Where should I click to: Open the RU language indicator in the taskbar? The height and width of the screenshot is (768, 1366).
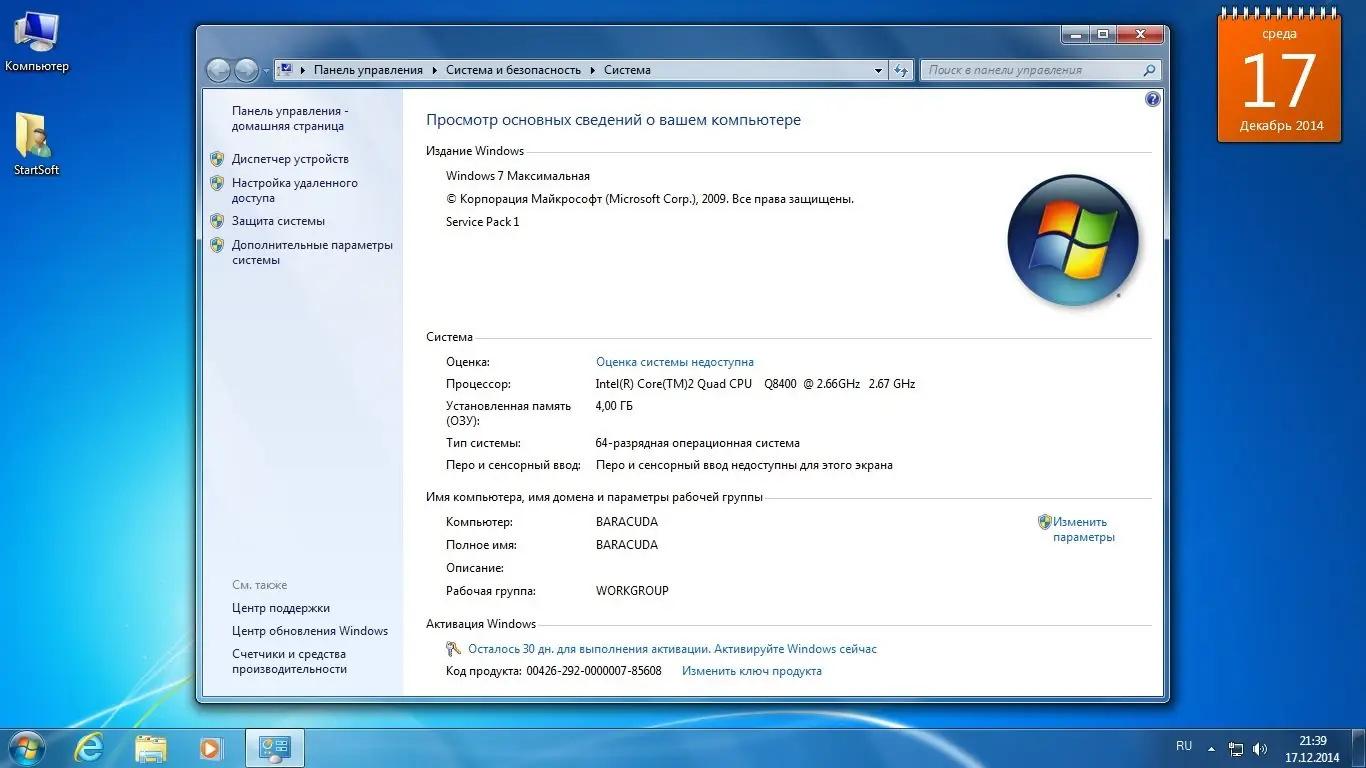coord(1184,746)
